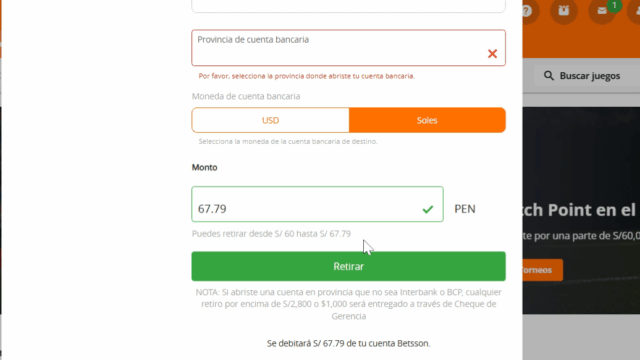
Task: Select Soles as bank account currency
Action: coord(427,120)
